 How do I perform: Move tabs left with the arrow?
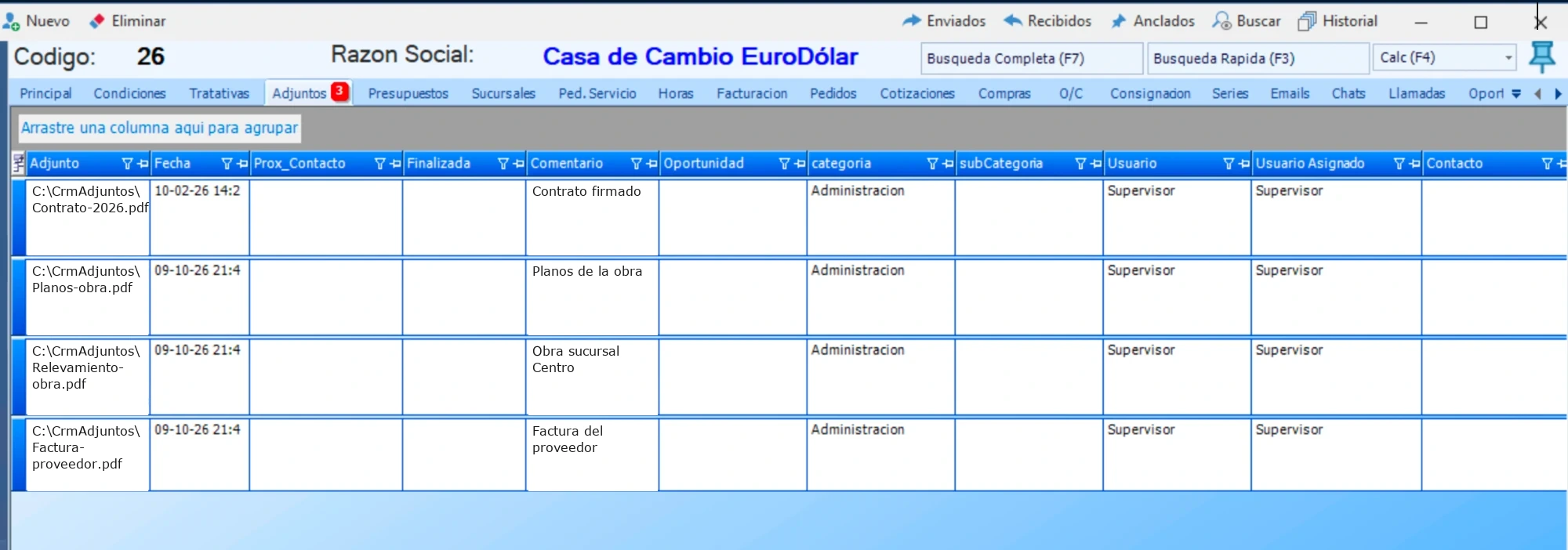tap(1537, 94)
